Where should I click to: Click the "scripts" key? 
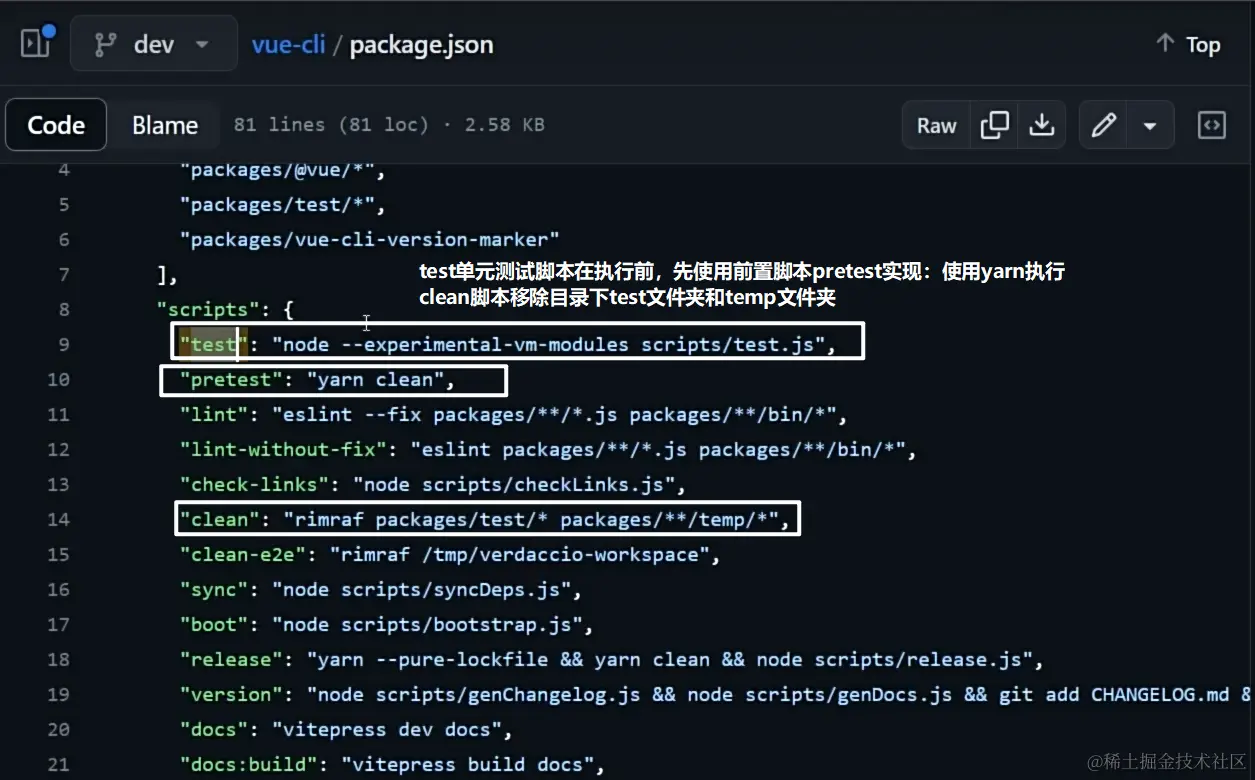208,310
